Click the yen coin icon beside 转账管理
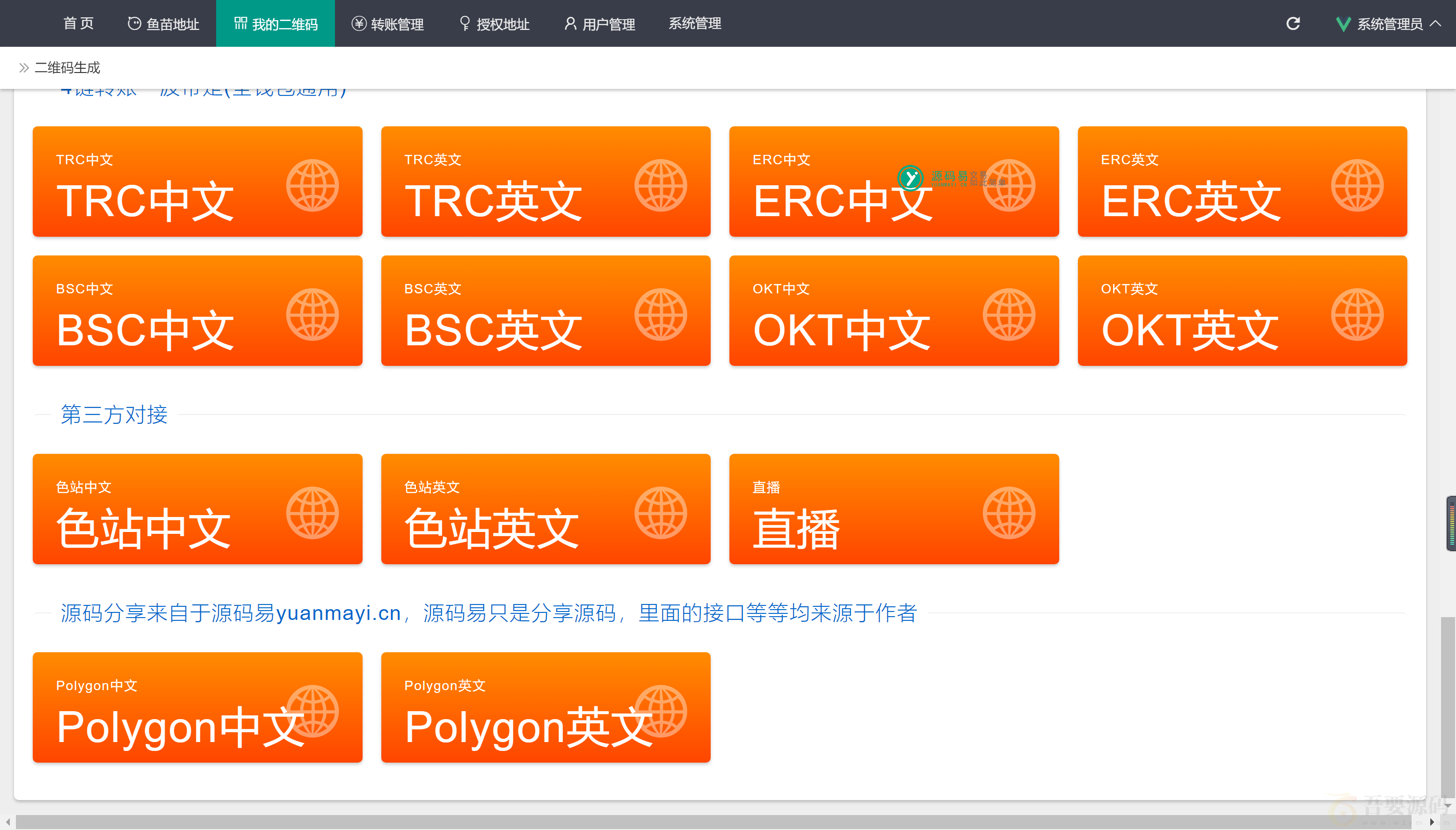 [x=358, y=23]
